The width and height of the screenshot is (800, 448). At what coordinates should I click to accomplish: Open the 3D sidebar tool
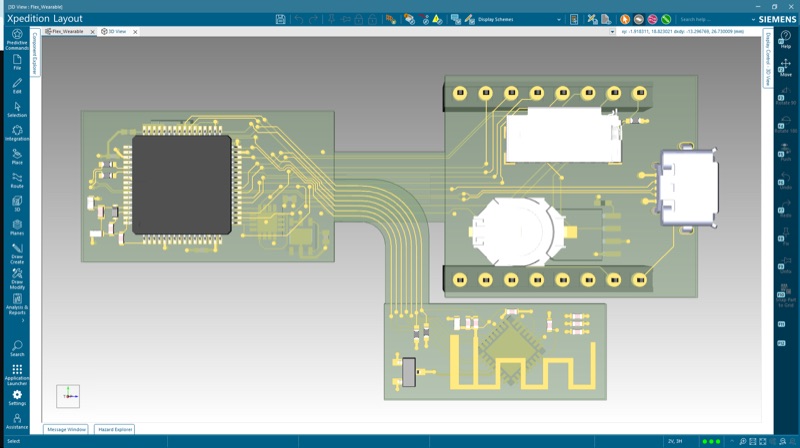[17, 204]
